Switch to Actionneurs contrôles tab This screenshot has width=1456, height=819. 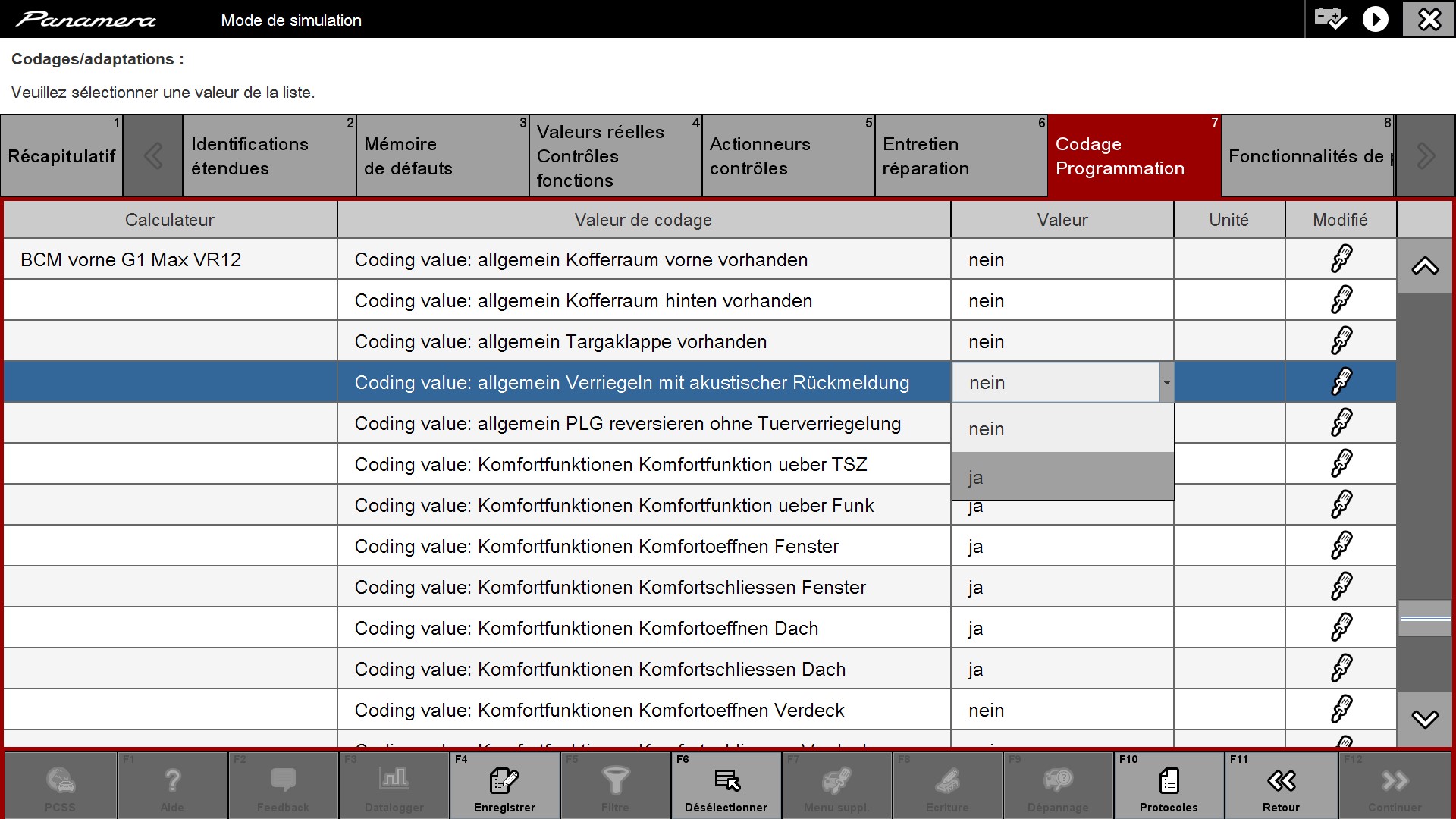(x=788, y=156)
